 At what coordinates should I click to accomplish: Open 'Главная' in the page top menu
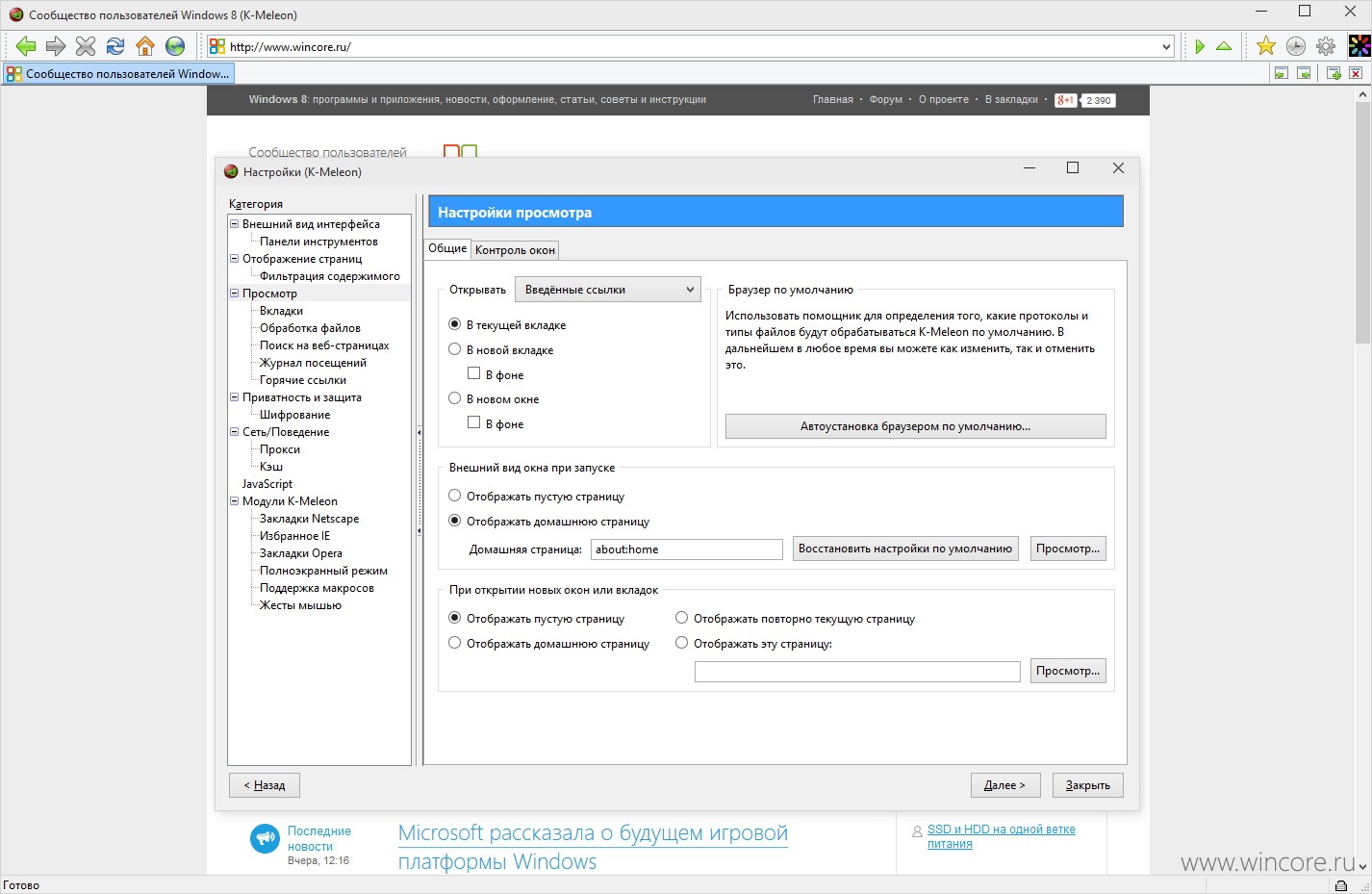[833, 99]
